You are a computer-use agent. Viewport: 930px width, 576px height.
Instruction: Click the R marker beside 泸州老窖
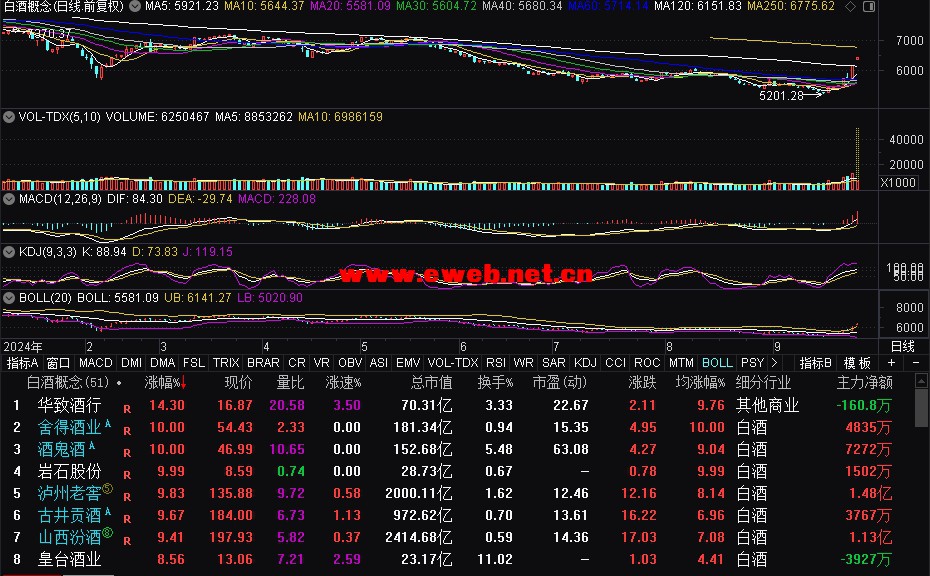[127, 497]
